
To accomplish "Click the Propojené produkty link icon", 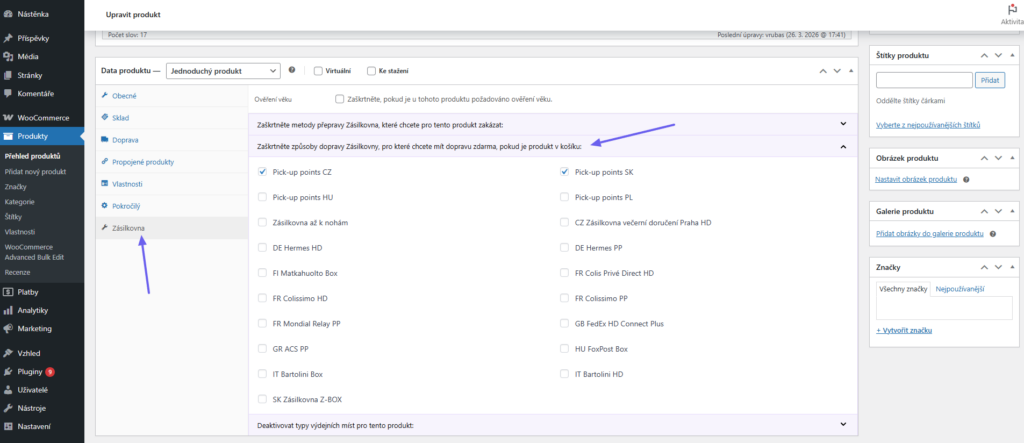I will (x=104, y=161).
